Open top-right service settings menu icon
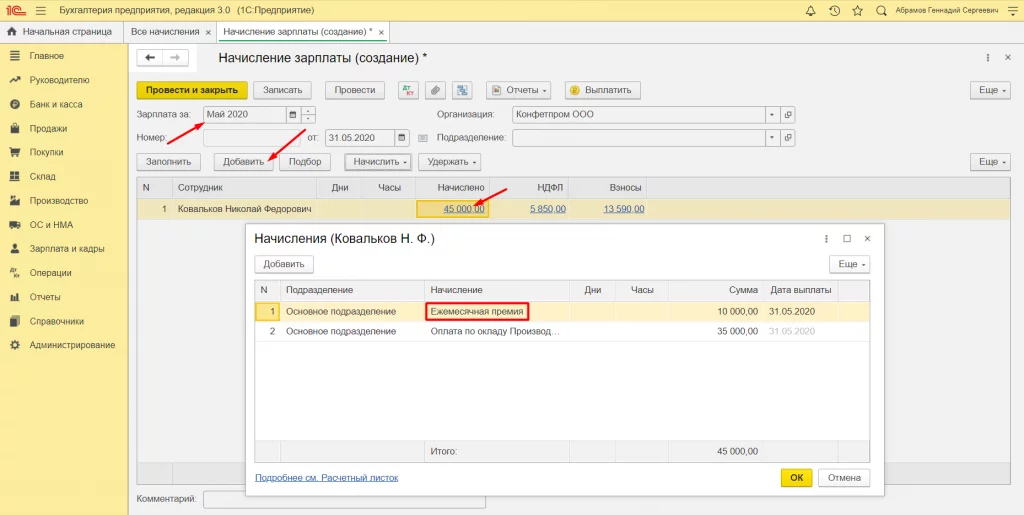 click(x=1012, y=10)
